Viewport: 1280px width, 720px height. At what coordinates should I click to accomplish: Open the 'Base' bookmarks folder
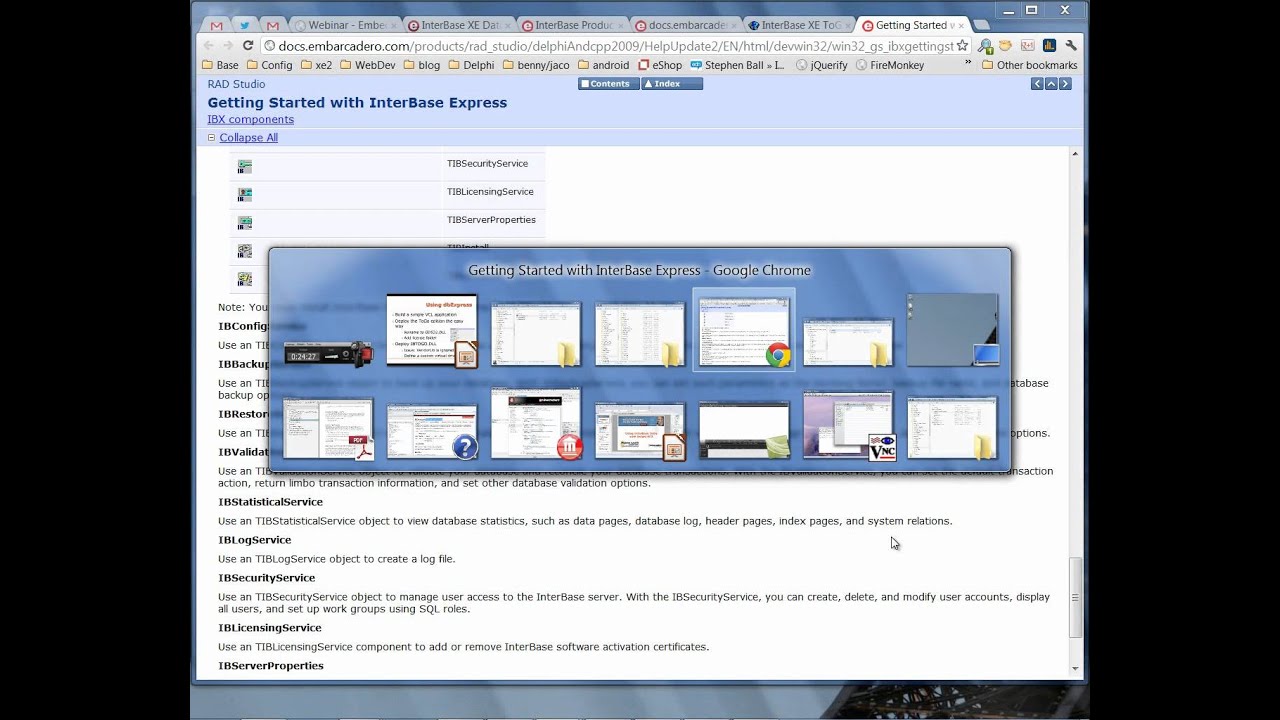coord(220,65)
